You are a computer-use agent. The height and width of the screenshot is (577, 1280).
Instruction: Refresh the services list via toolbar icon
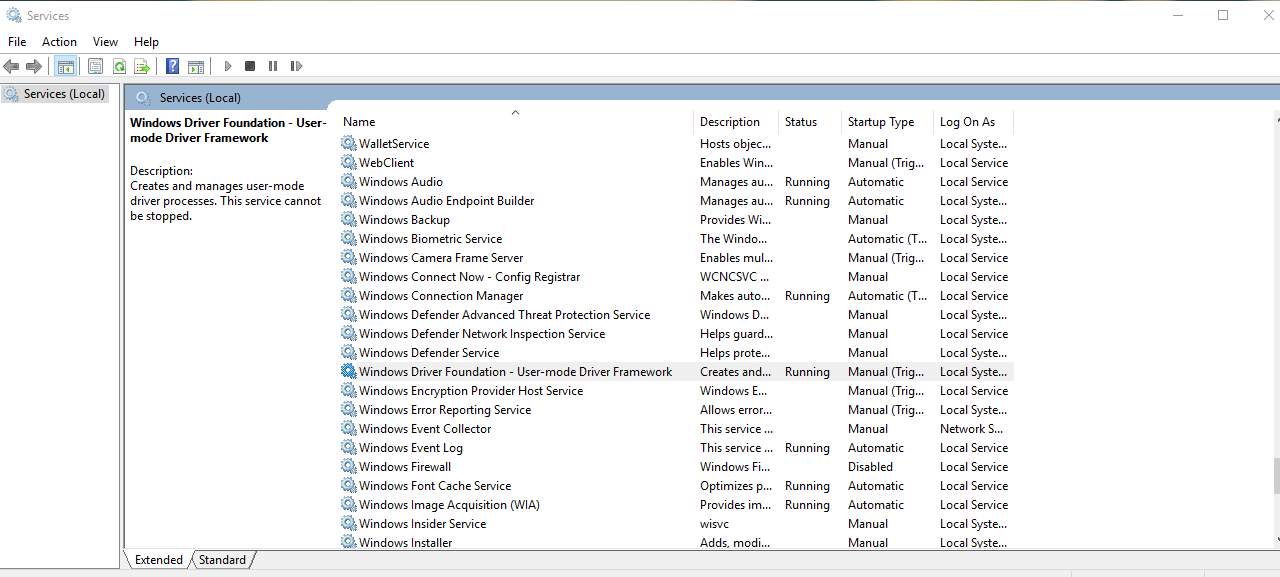coord(119,66)
